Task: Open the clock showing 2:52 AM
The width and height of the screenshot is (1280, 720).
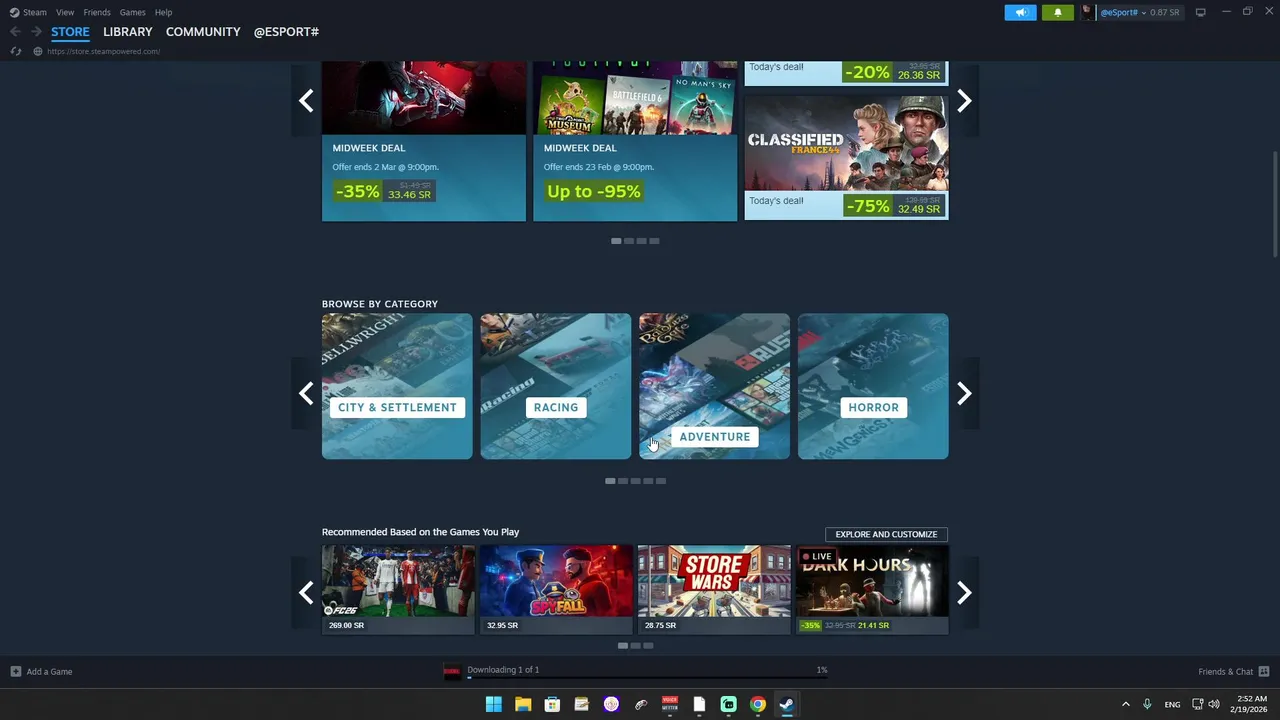Action: [1251, 704]
